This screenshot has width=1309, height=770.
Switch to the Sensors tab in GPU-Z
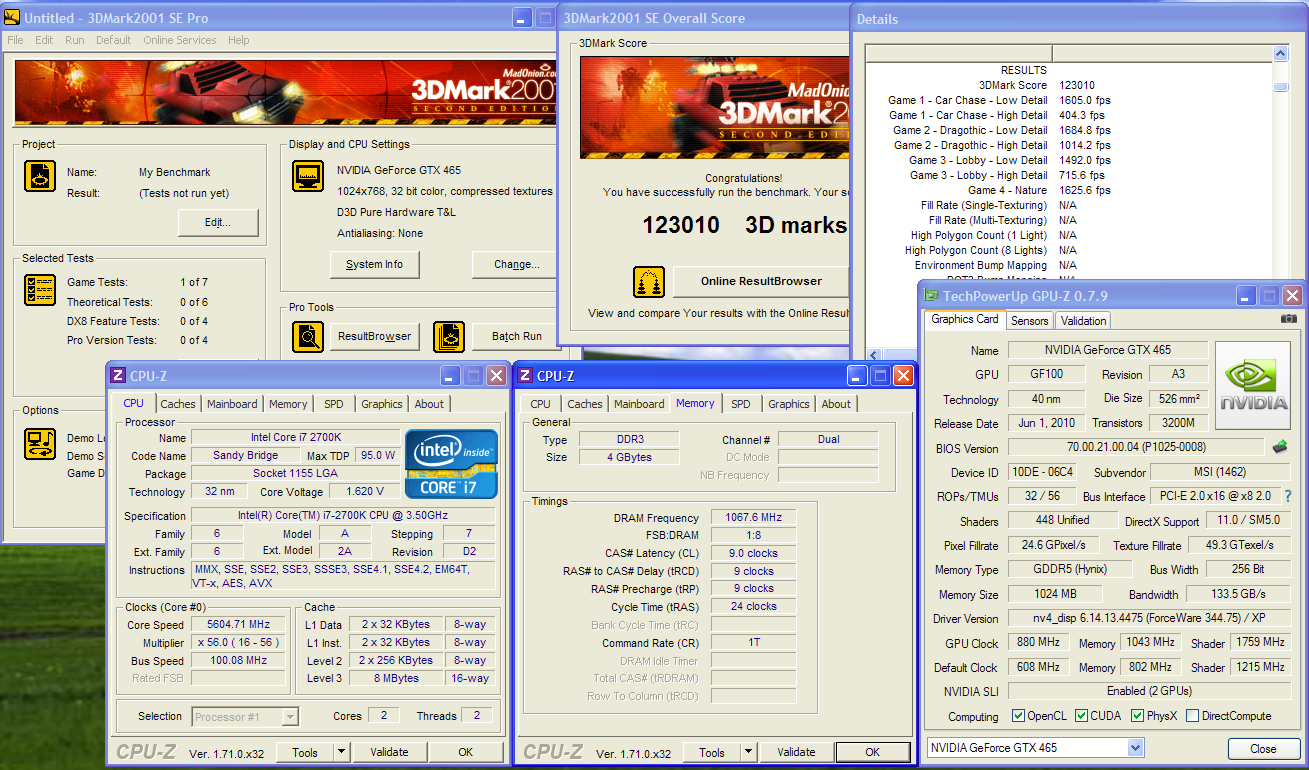point(1029,321)
